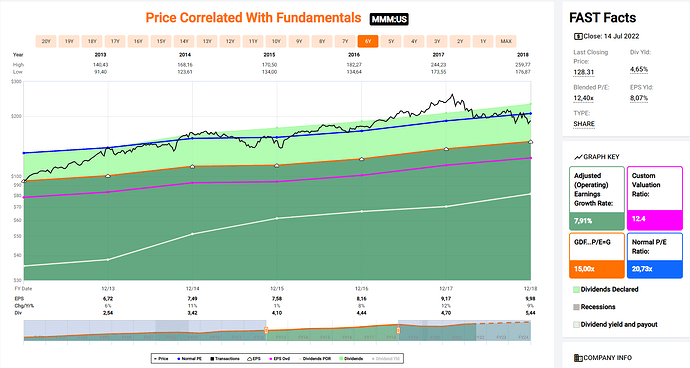Click the Adjusted Earnings Growth Rate 7,91% box
Image resolution: width=690 pixels, height=368 pixels.
coord(597,198)
